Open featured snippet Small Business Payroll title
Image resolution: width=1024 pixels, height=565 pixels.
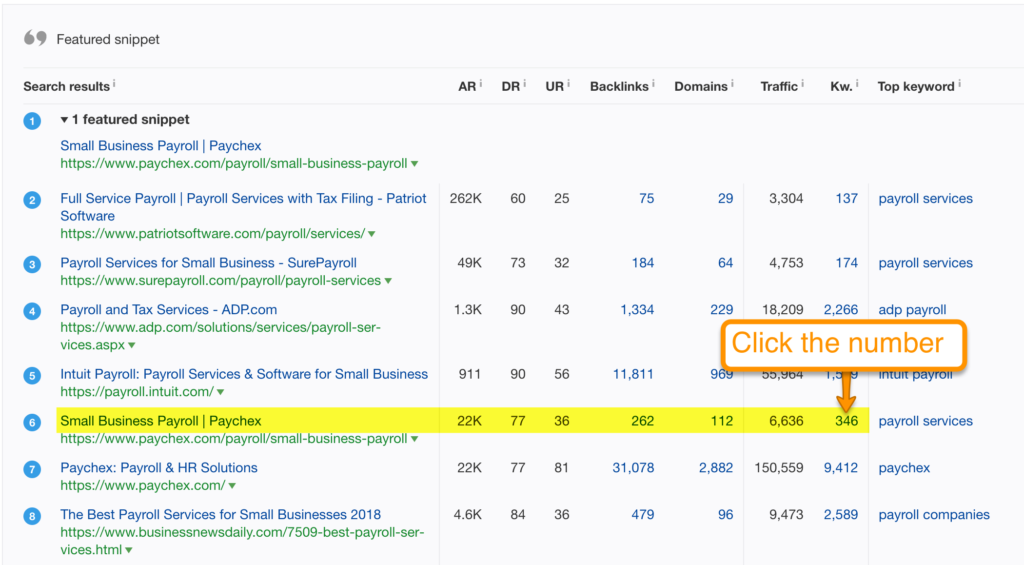click(161, 146)
